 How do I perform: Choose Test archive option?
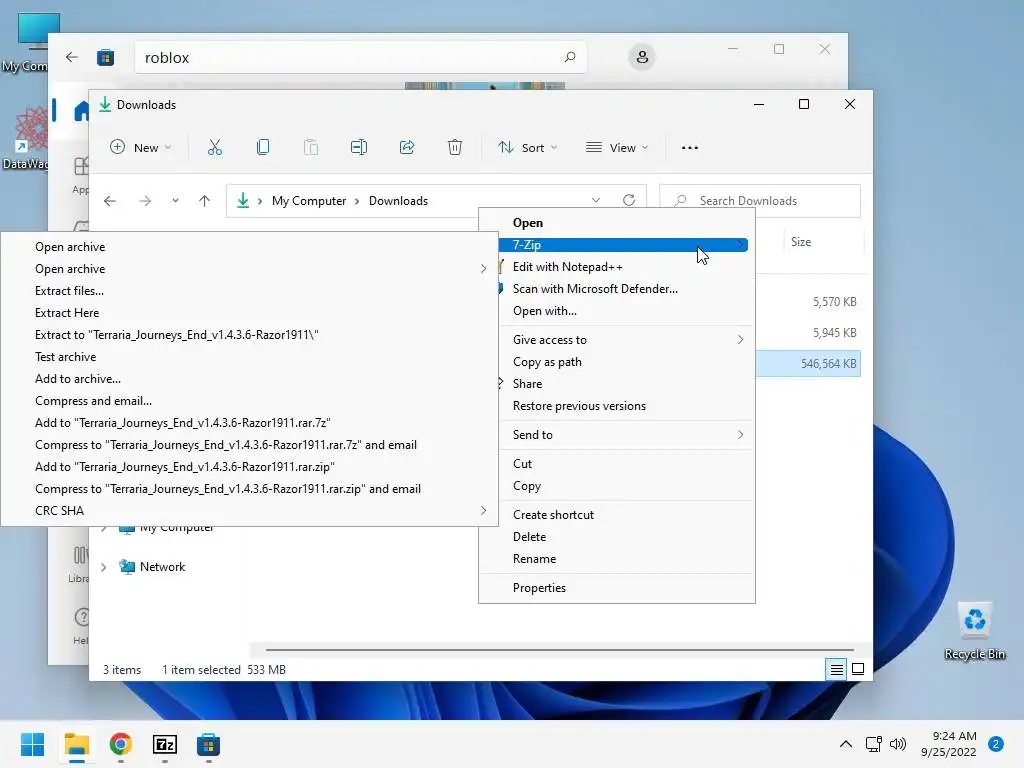click(x=249, y=357)
